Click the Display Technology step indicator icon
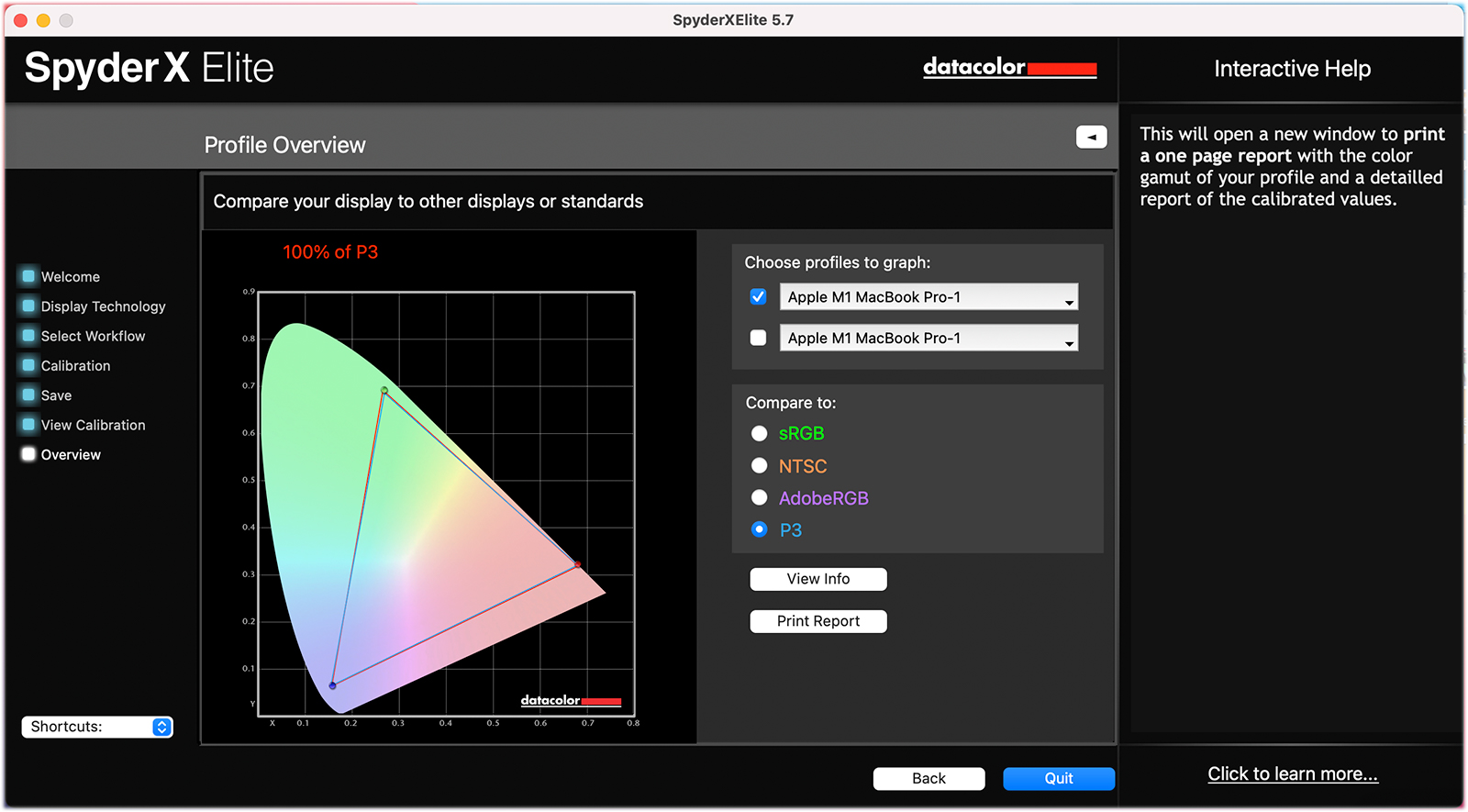 [x=28, y=306]
